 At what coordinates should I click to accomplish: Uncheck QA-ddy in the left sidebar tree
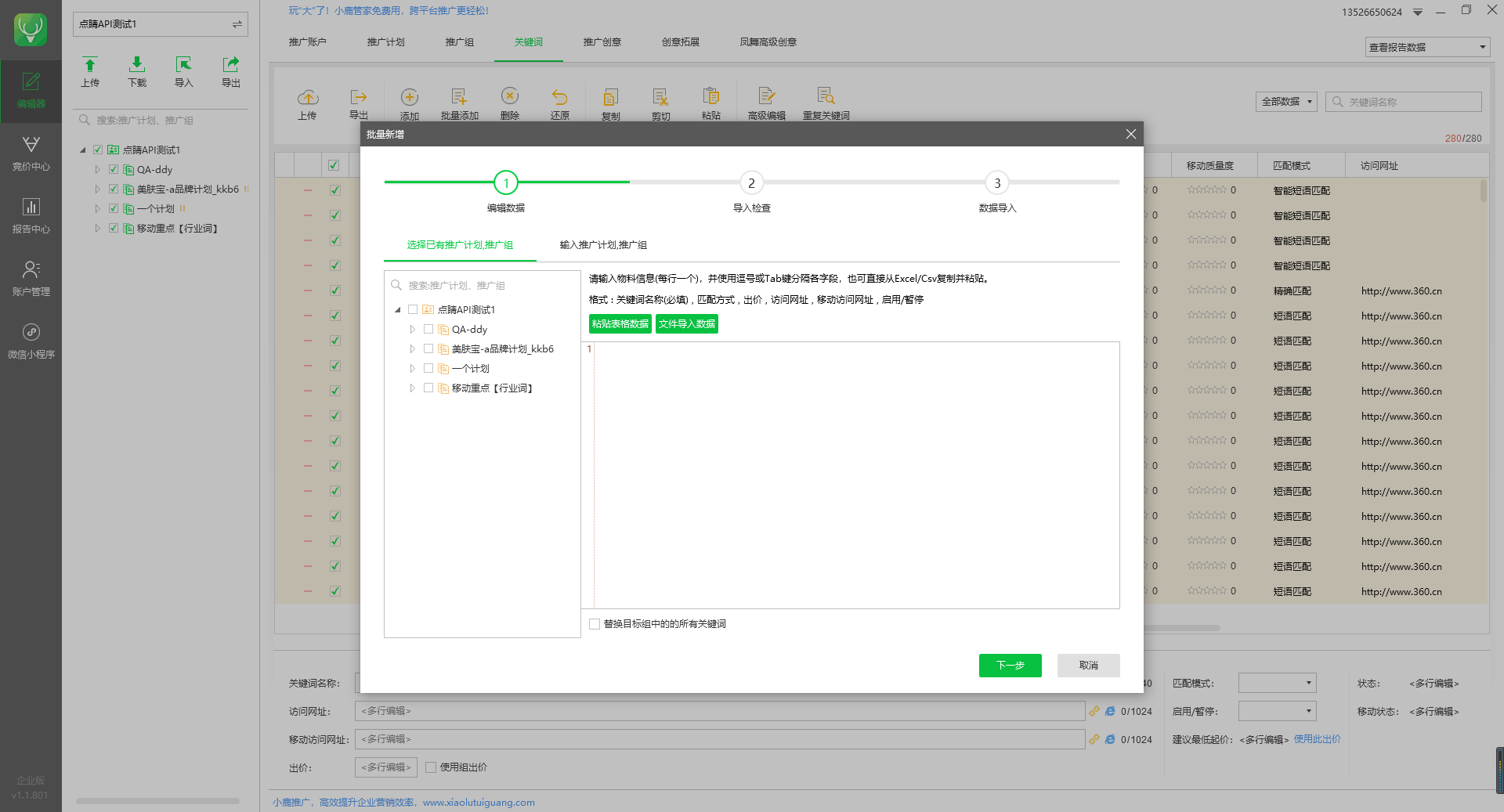pos(114,169)
